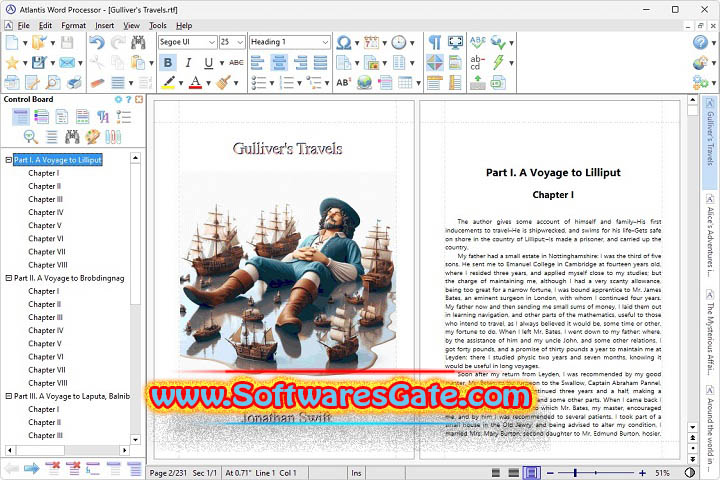Open the Segoe UI font dropdown

pyautogui.click(x=212, y=42)
